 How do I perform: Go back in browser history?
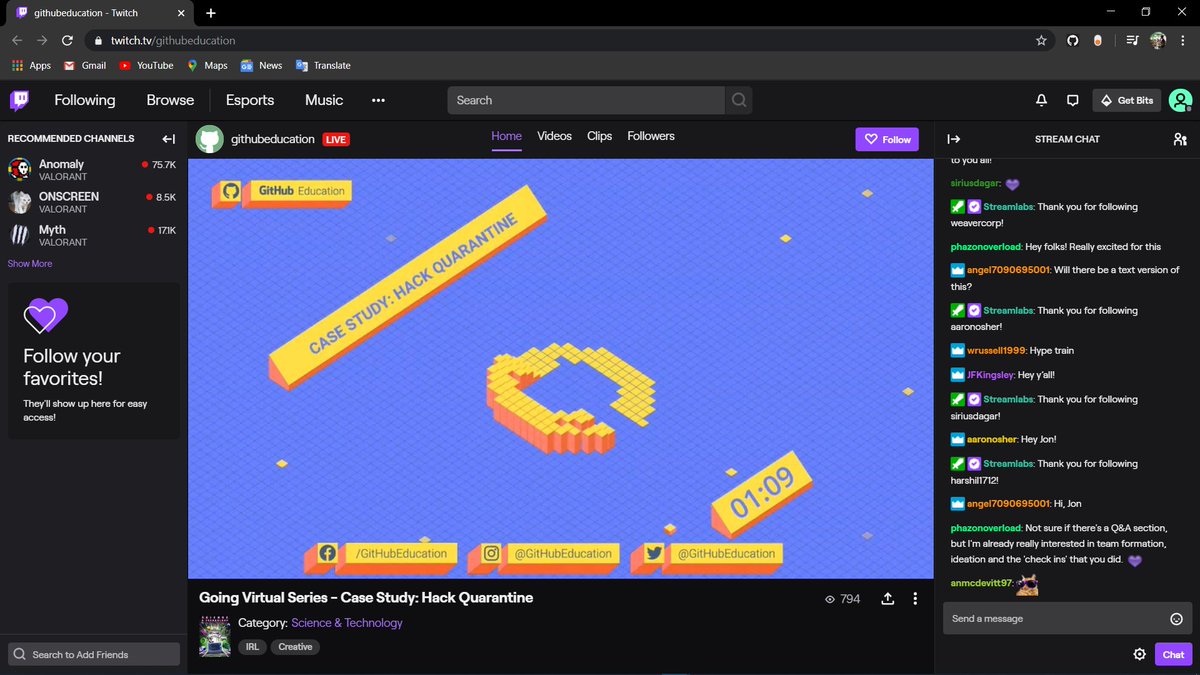[17, 41]
